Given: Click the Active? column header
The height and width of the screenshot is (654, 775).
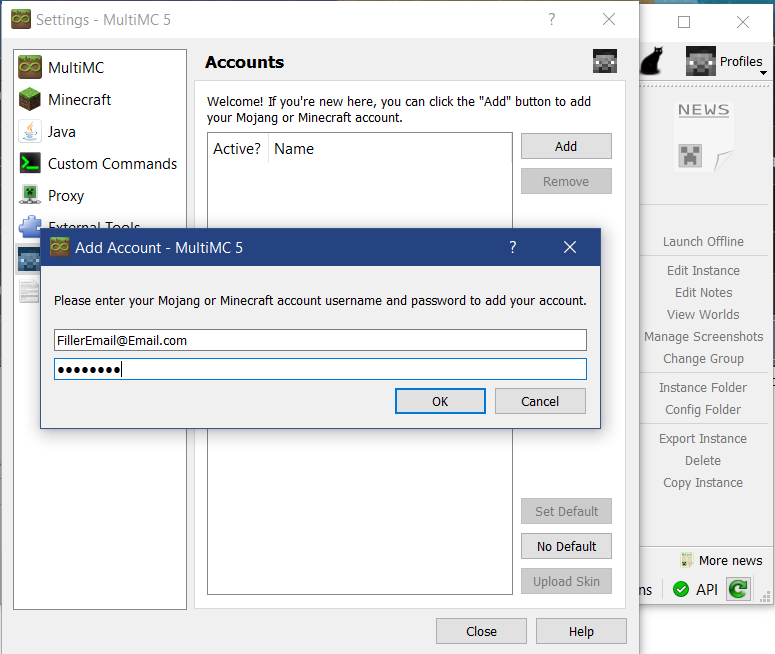Looking at the screenshot, I should pyautogui.click(x=237, y=149).
